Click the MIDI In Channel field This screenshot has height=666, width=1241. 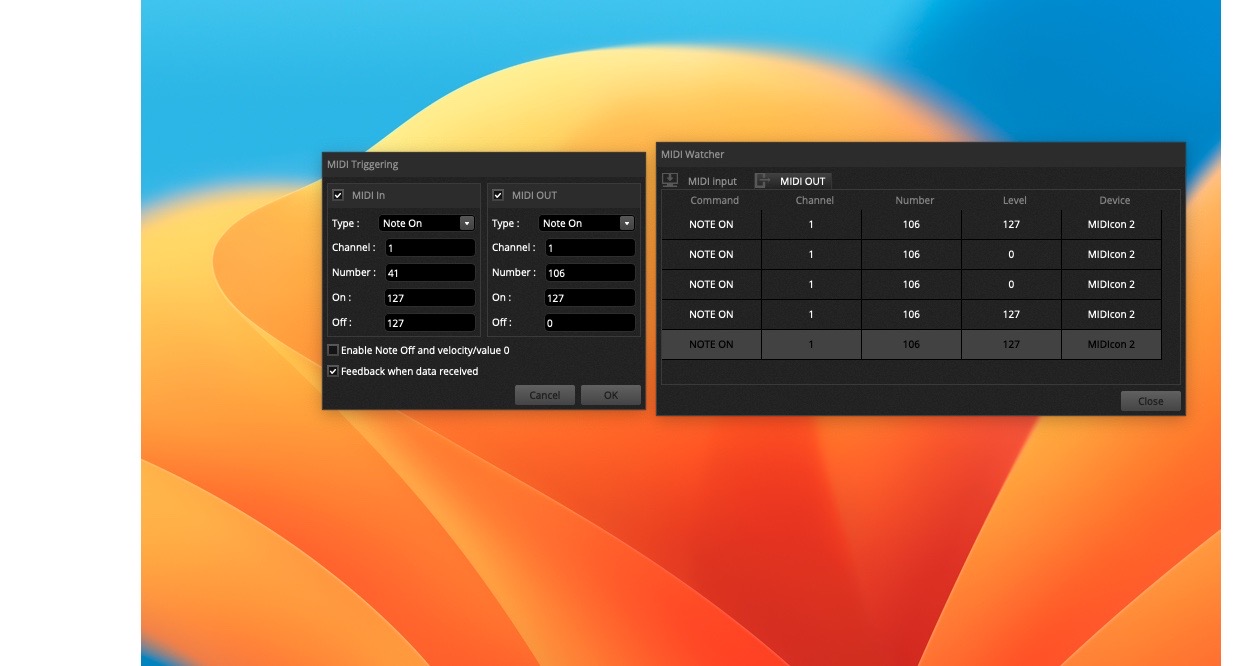click(430, 248)
